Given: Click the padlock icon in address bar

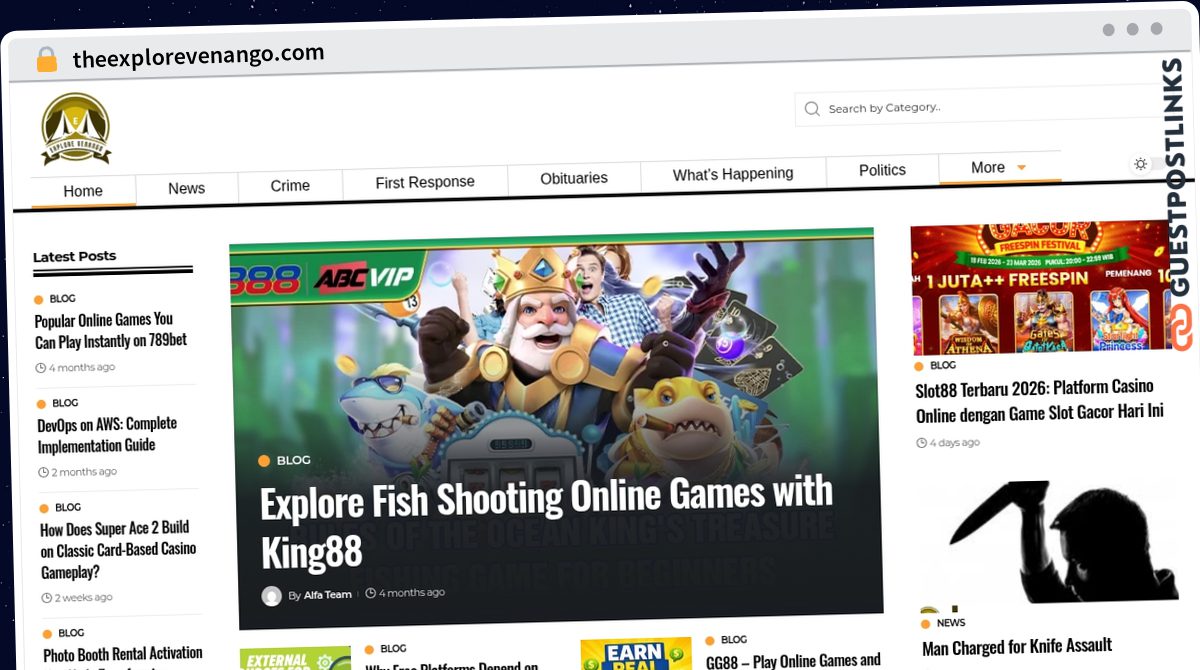Looking at the screenshot, I should (46, 60).
